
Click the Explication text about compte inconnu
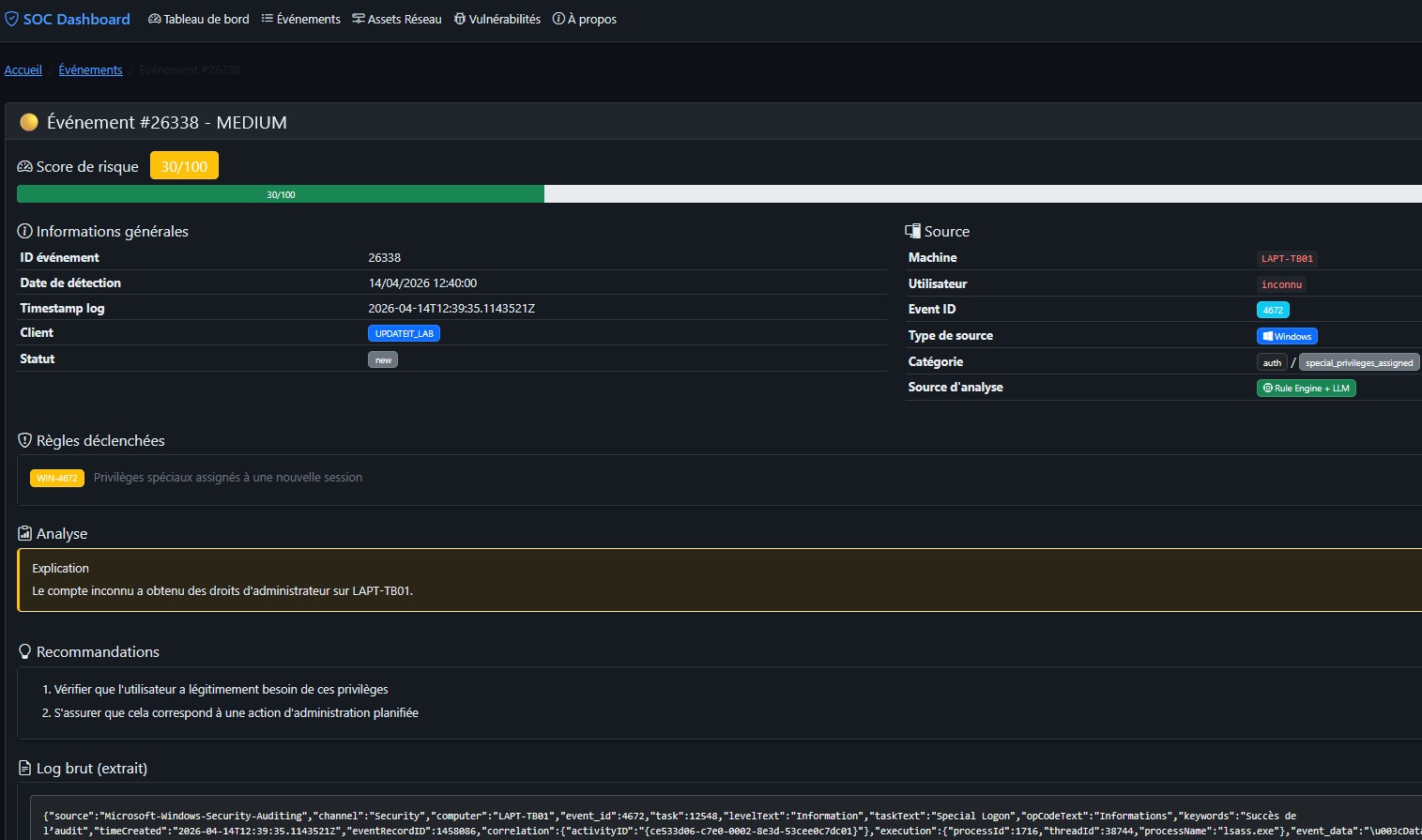tap(222, 590)
